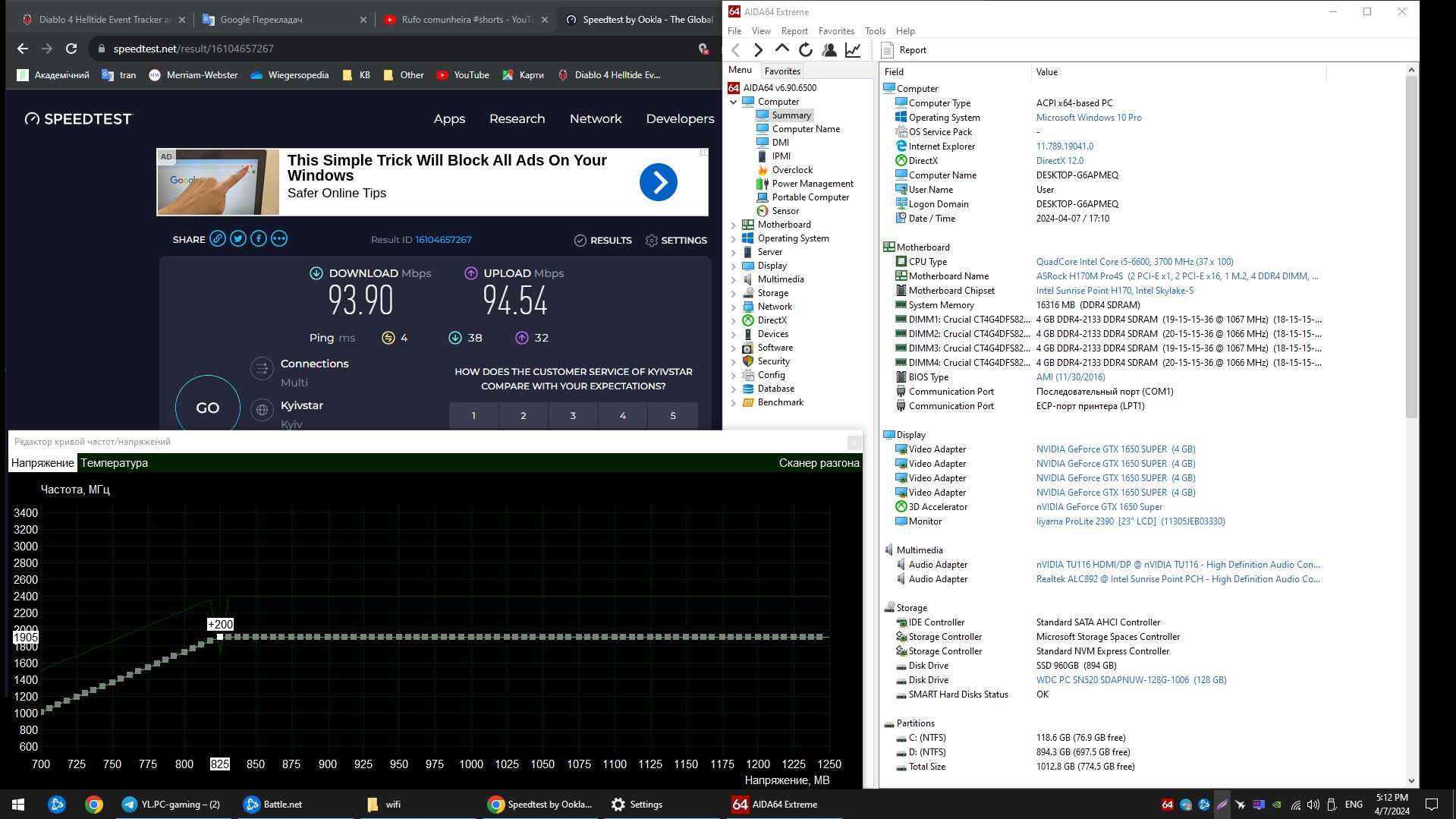Open Battle.net from the taskbar
Screen dimensions: 1456x819
pos(272,805)
